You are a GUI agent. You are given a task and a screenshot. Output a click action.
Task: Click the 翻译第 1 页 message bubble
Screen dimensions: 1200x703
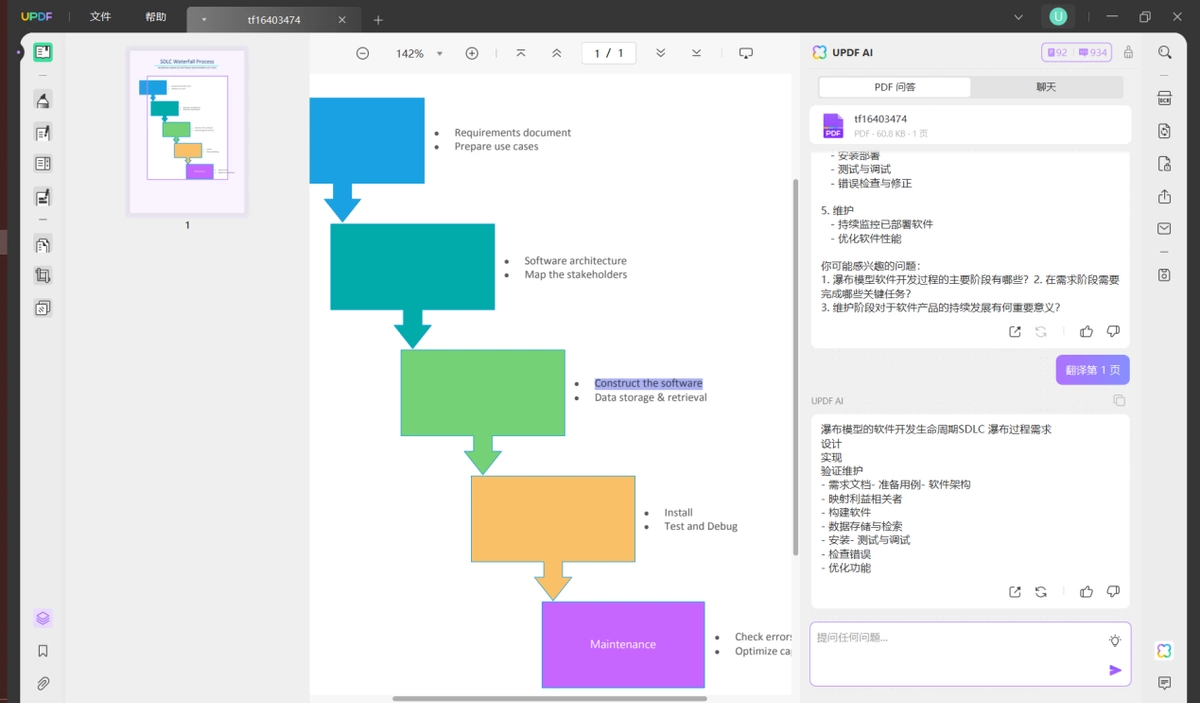pyautogui.click(x=1093, y=370)
